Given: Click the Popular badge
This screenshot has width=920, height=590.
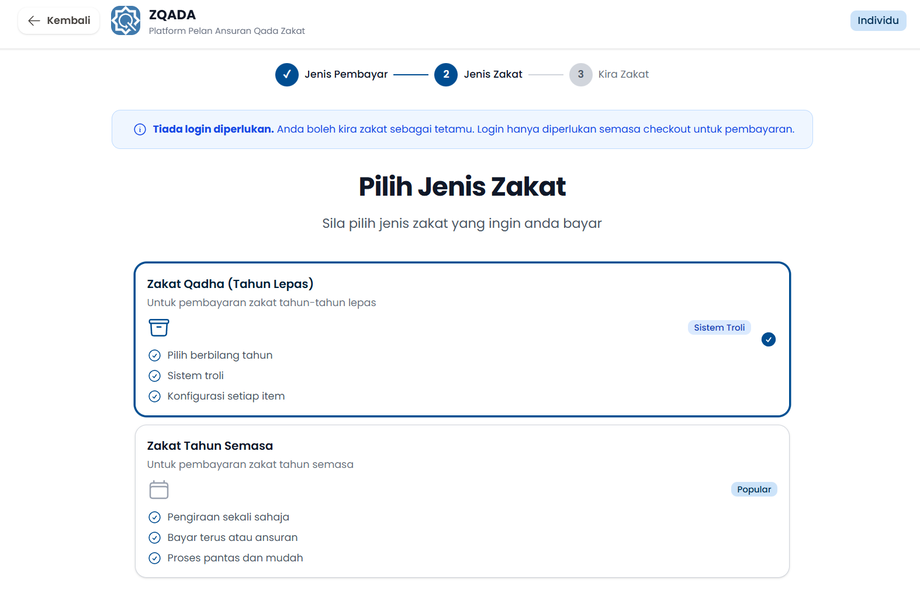Looking at the screenshot, I should pyautogui.click(x=754, y=490).
